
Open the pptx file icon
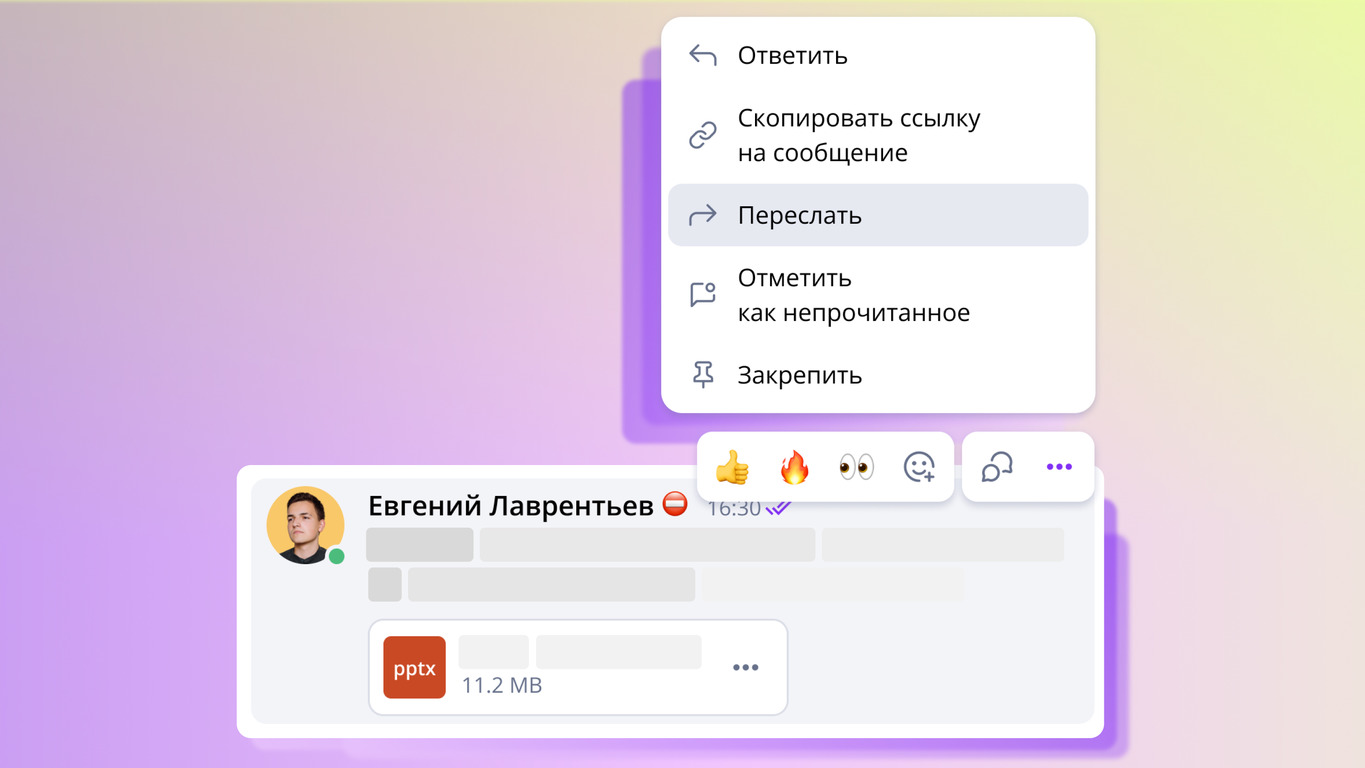(414, 667)
